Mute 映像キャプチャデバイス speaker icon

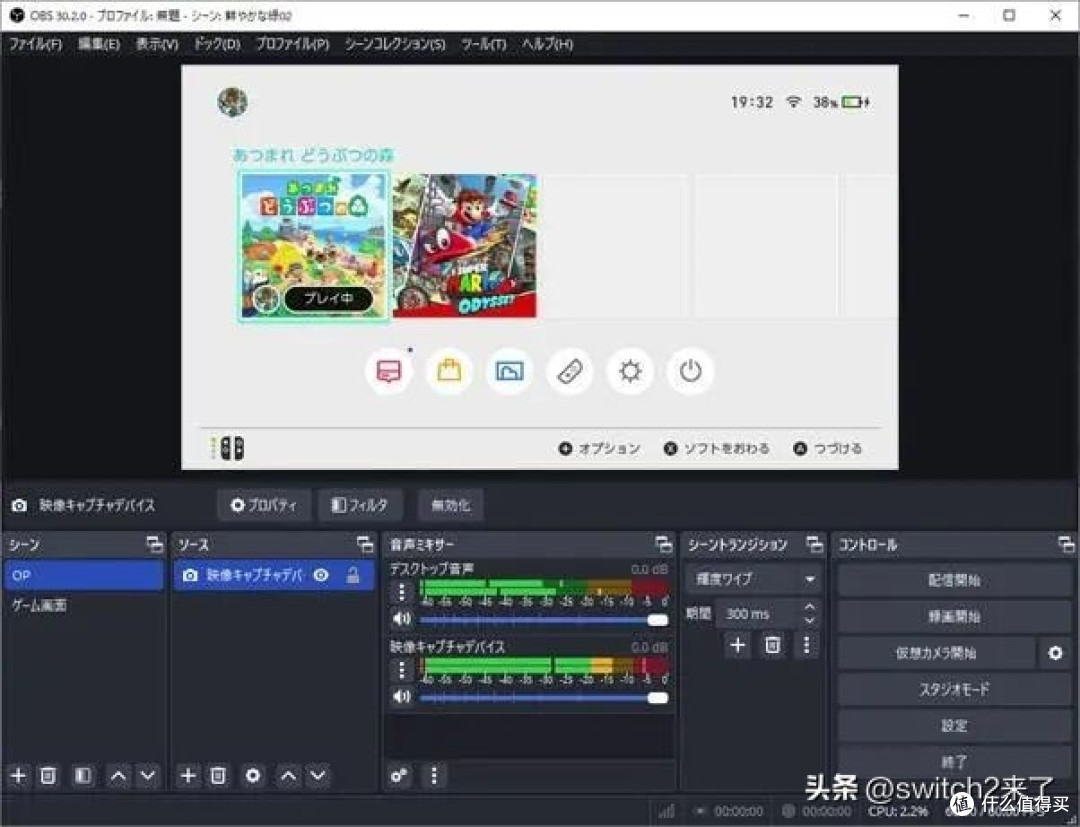pos(402,697)
